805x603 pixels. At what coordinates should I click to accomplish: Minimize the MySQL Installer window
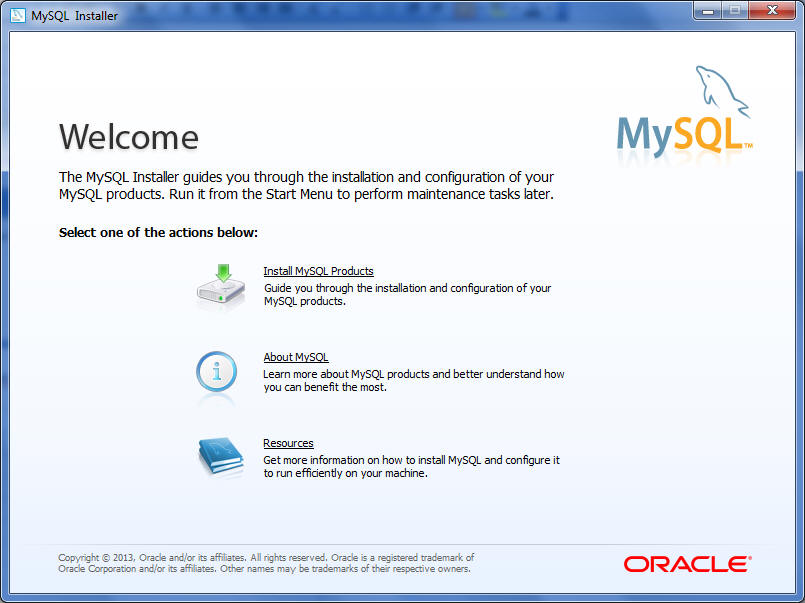pos(708,11)
